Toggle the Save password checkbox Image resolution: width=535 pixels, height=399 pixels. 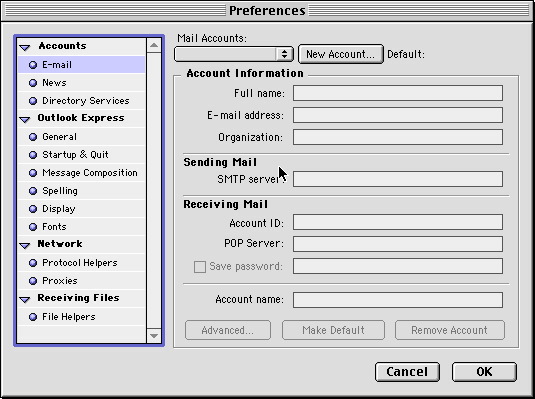200,267
